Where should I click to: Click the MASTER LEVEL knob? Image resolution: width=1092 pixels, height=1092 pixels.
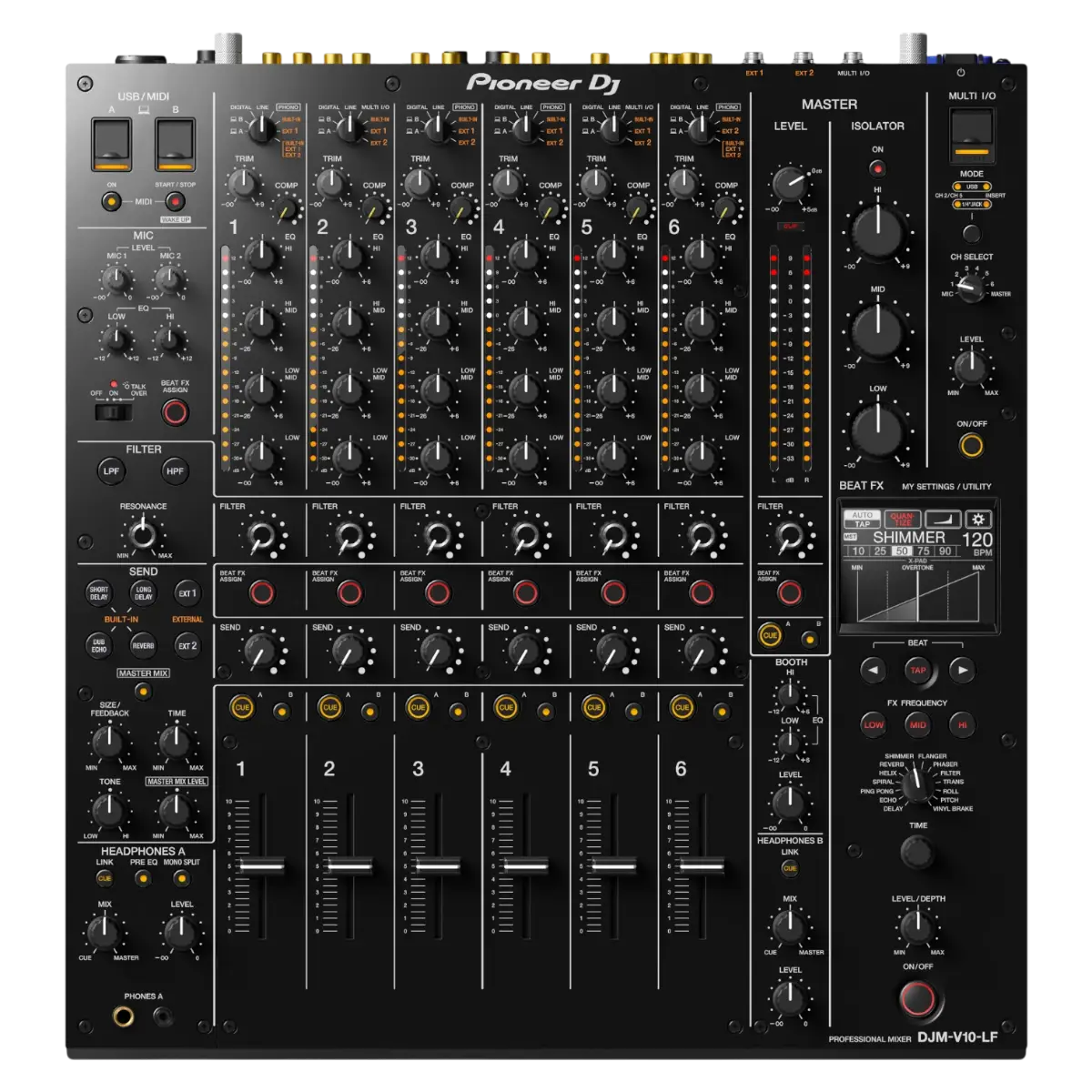pyautogui.click(x=790, y=184)
